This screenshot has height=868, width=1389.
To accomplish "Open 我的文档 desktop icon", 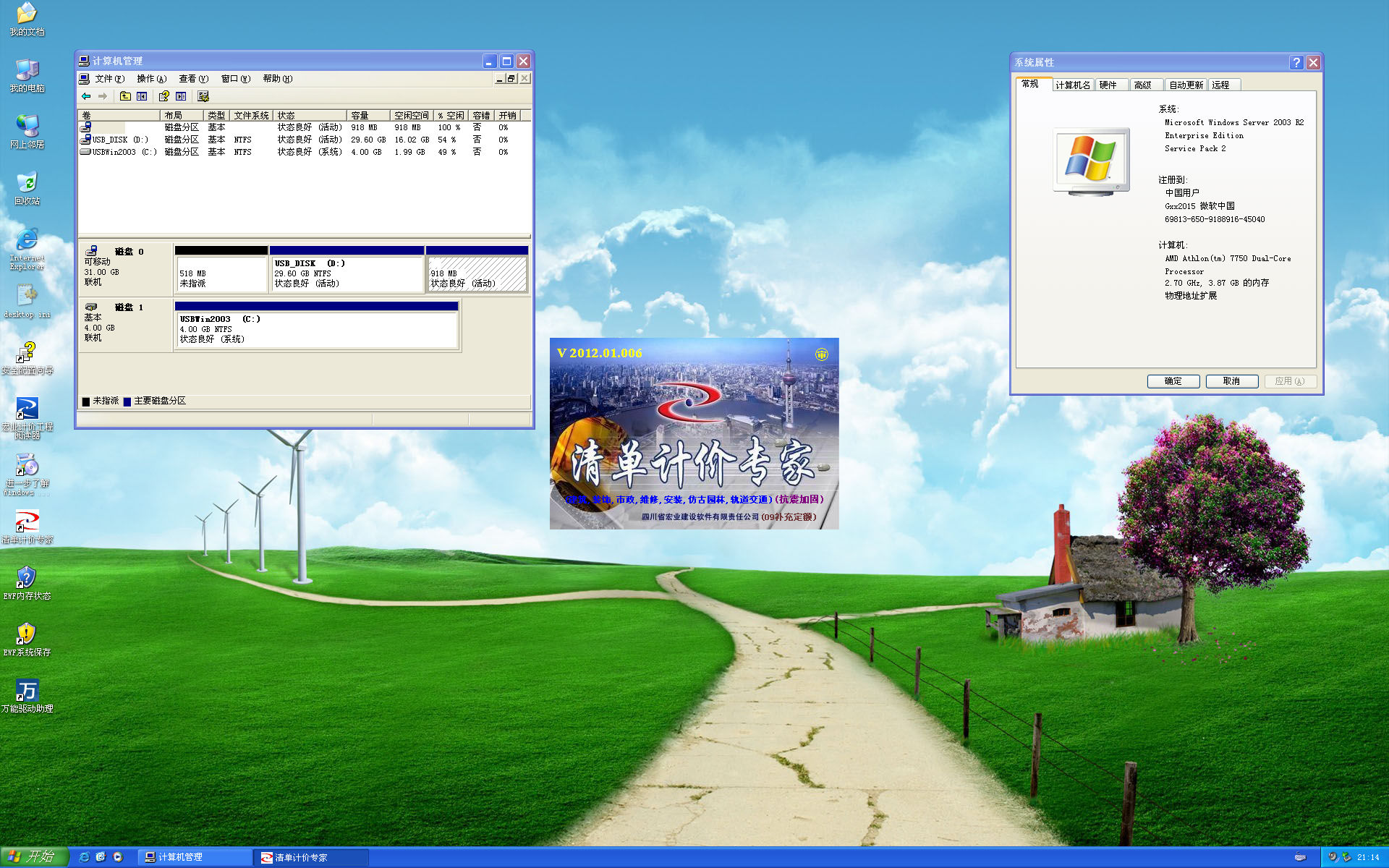I will (27, 19).
